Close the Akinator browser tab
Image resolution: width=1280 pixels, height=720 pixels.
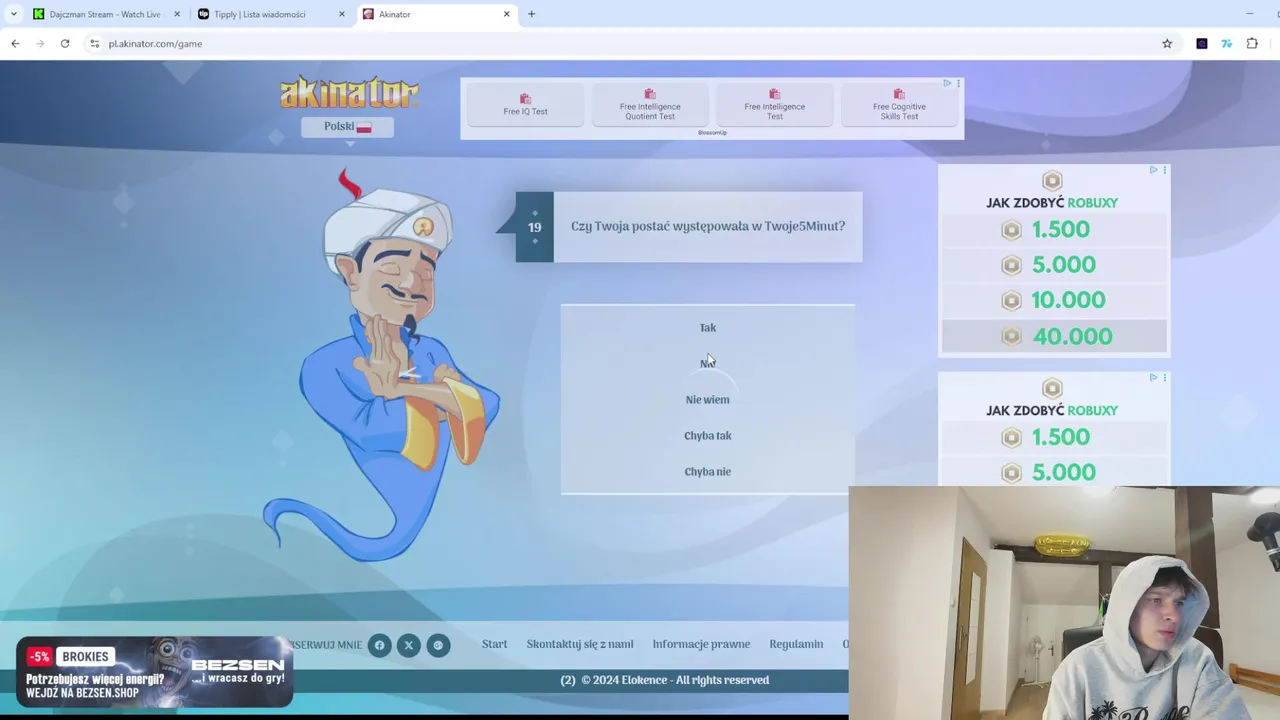506,14
